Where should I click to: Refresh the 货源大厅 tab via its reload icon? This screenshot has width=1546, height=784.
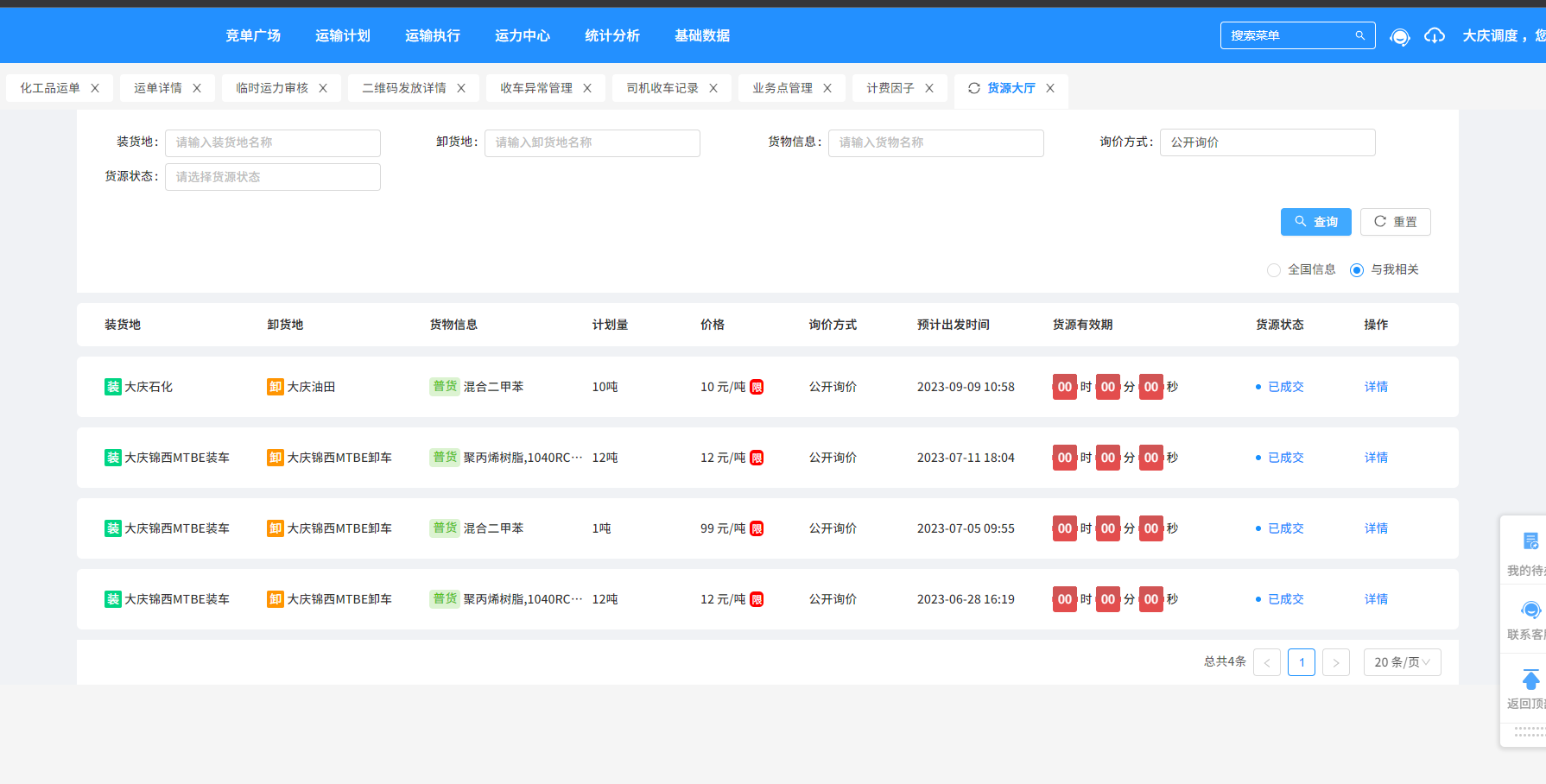coord(974,88)
